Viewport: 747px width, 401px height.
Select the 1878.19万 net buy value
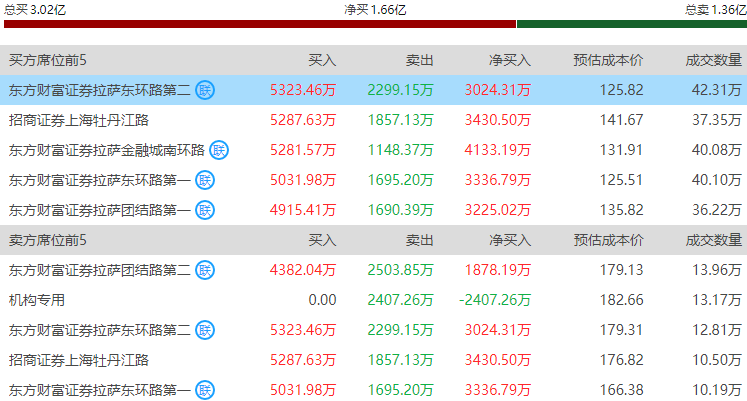tap(498, 270)
